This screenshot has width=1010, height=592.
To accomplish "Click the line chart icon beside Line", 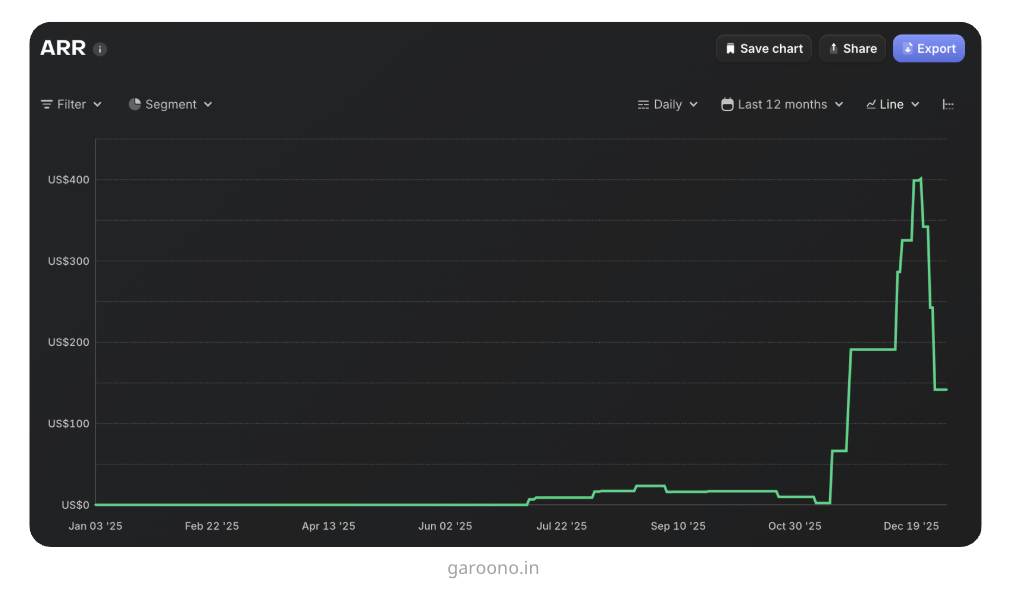I will pos(871,104).
